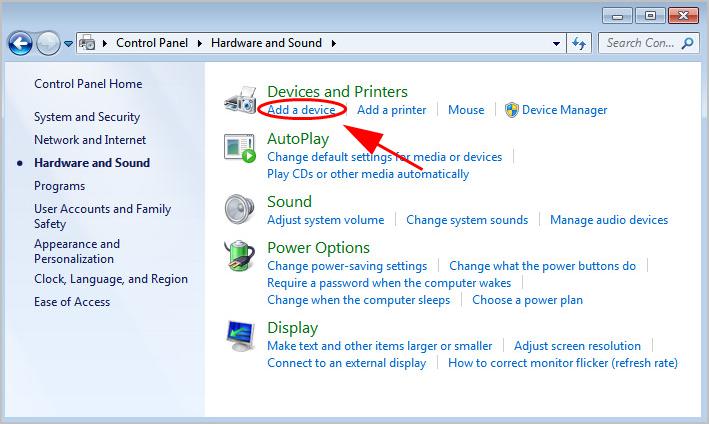
Task: Close the Control Panel window
Action: [x=684, y=16]
